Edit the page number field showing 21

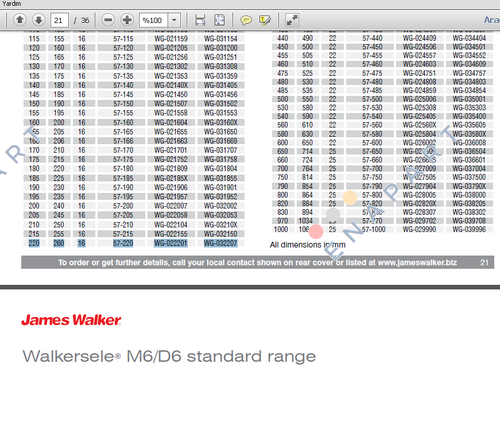pos(59,20)
